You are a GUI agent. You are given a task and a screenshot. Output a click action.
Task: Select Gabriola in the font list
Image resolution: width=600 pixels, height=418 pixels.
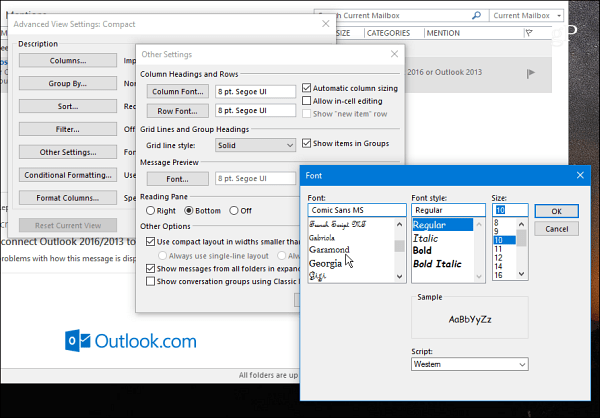pos(322,238)
